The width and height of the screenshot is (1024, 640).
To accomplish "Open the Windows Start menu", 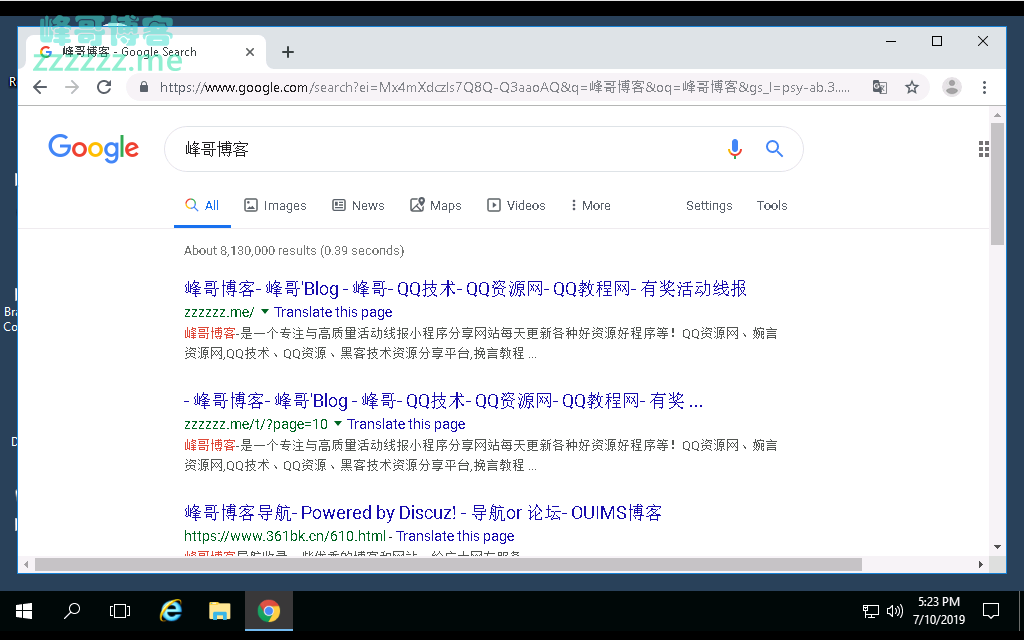I will pos(24,611).
